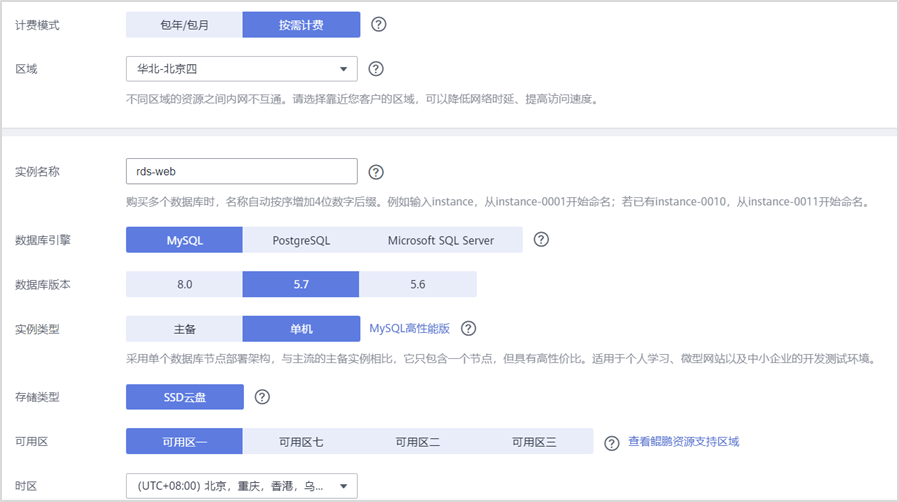Expand the UTC+08:00 timezone dropdown
The height and width of the screenshot is (502, 899).
pyautogui.click(x=241, y=486)
